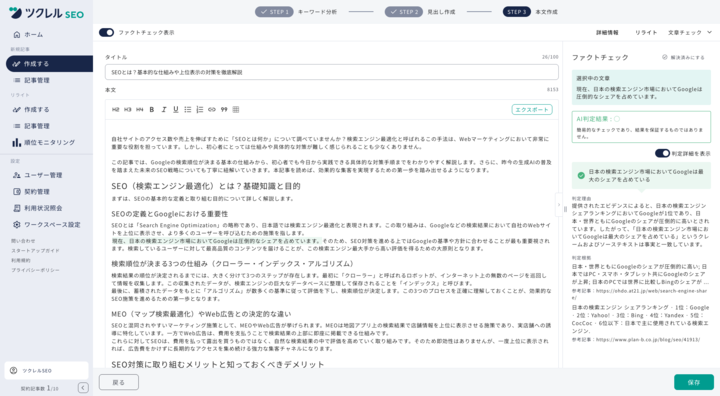Collapse the sidebar with chevron button
Screen dimensions: 720x396
tap(83, 388)
